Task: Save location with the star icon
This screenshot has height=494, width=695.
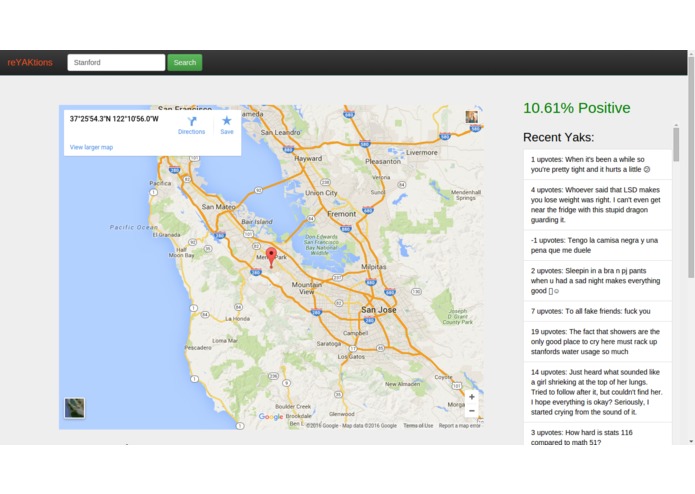Action: point(226,125)
